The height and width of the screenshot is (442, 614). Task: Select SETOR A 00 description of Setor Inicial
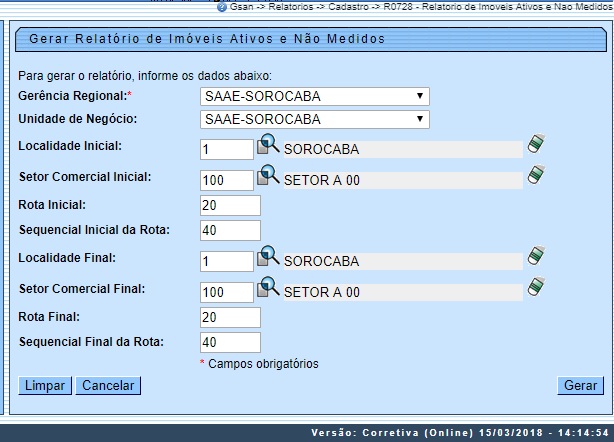(403, 180)
